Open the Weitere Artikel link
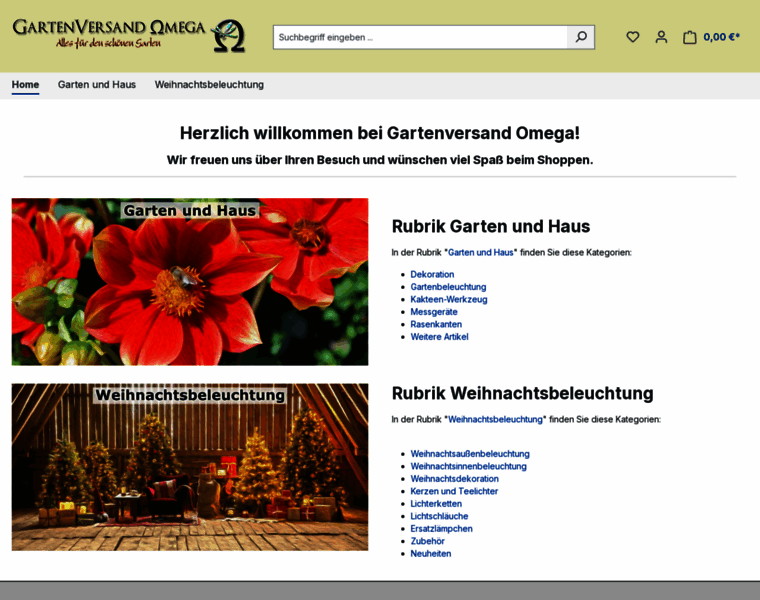 tap(439, 337)
